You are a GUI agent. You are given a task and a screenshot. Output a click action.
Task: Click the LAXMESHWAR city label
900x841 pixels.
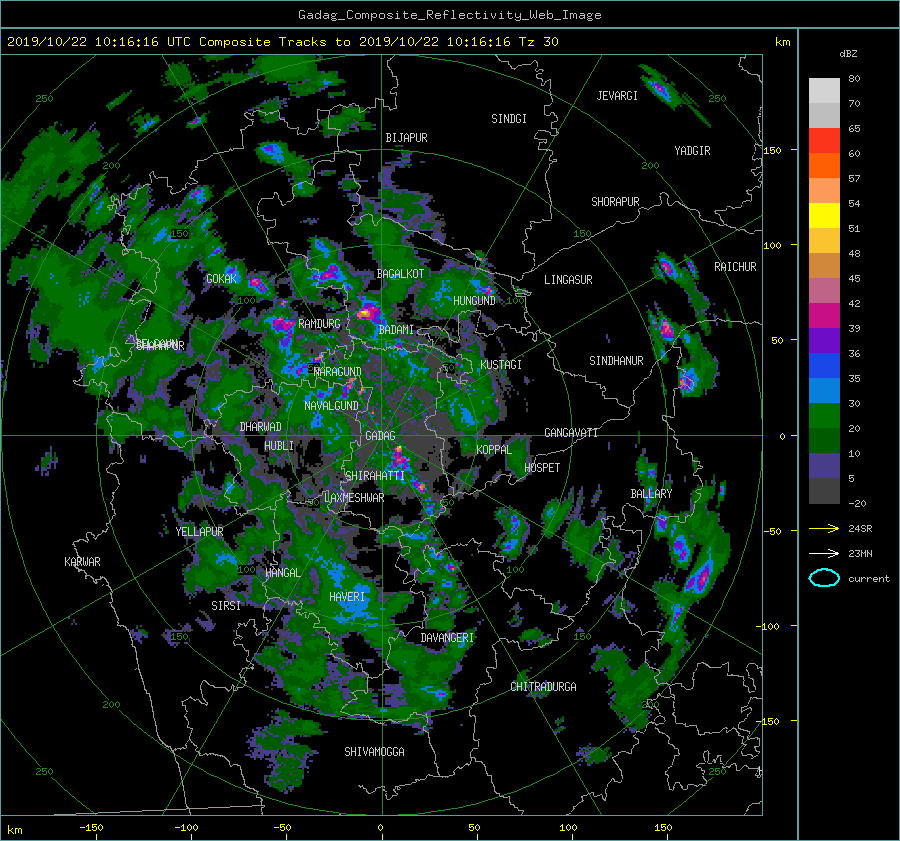[354, 498]
